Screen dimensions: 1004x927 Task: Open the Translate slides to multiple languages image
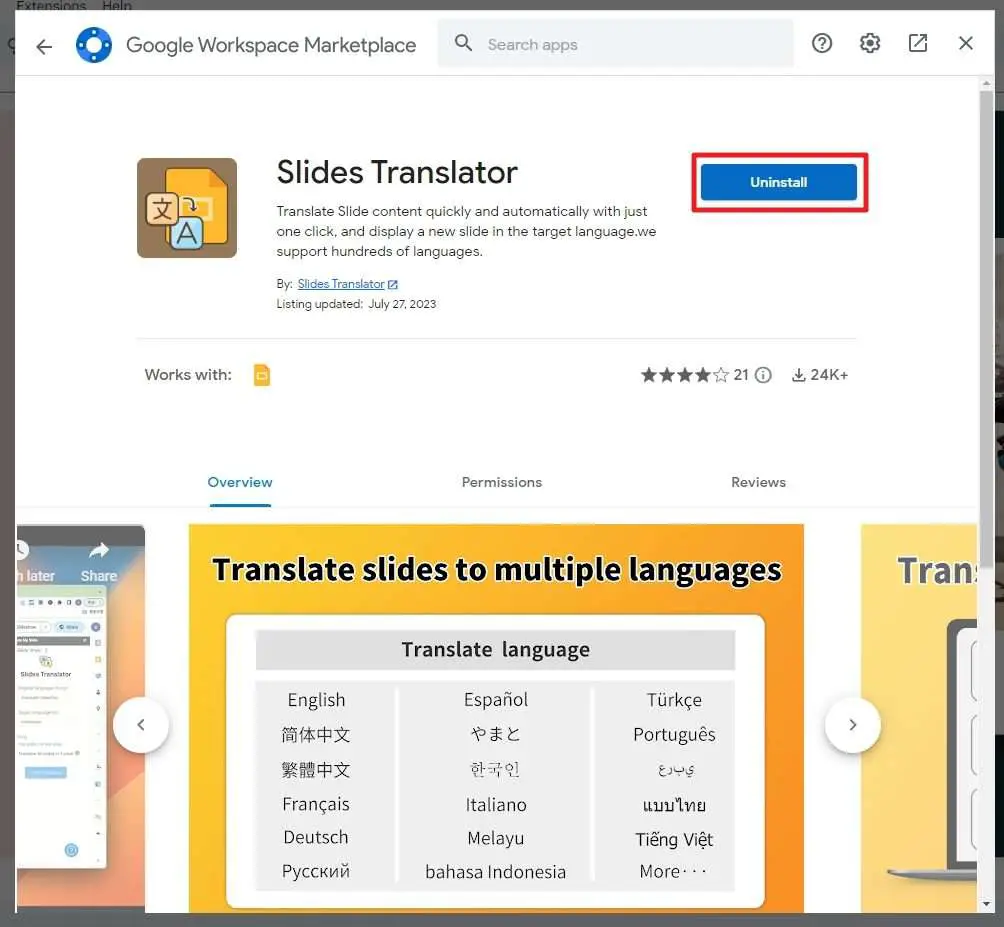tap(496, 718)
